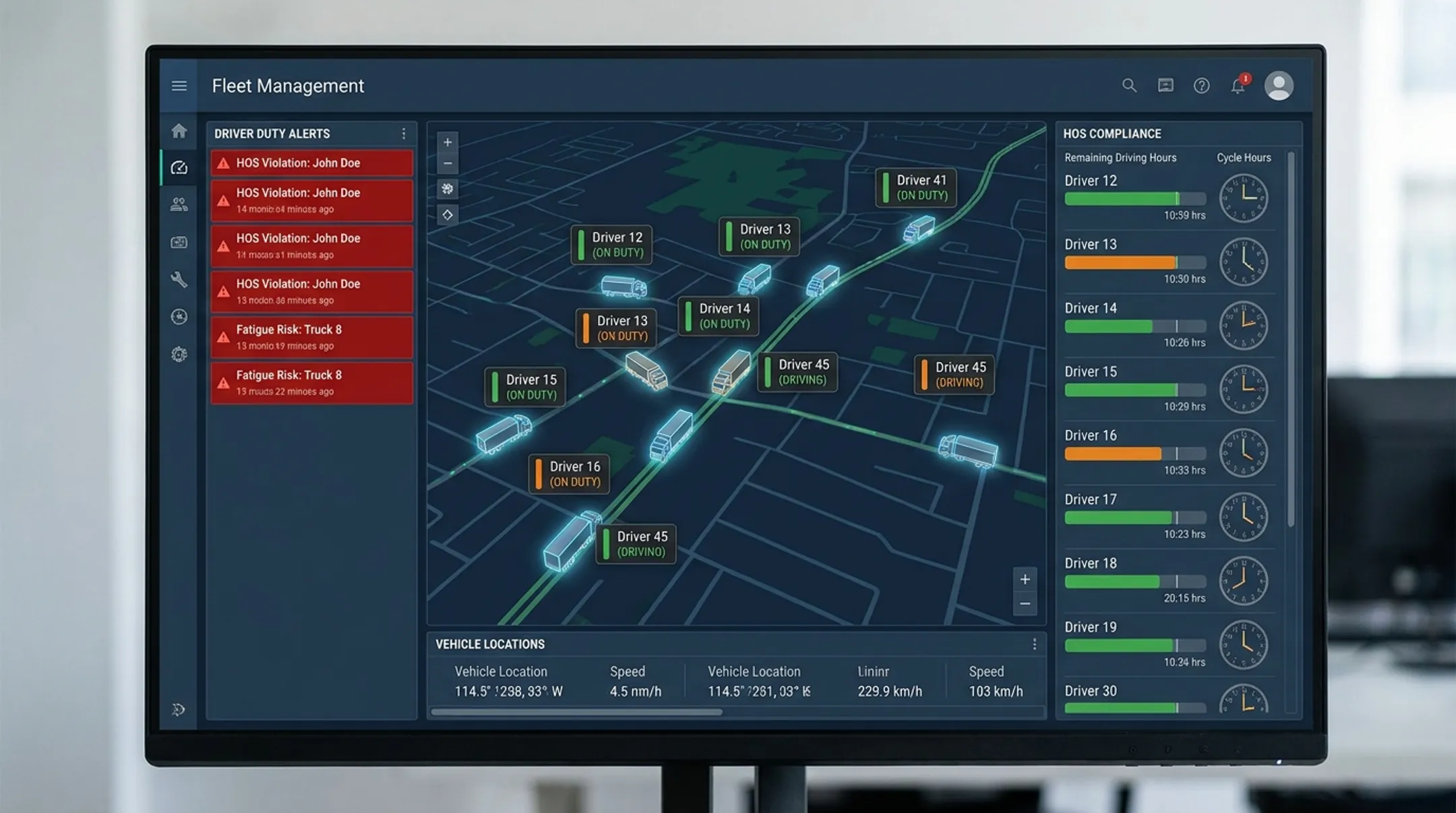Open the user profile avatar
The width and height of the screenshot is (1456, 813).
1279,86
